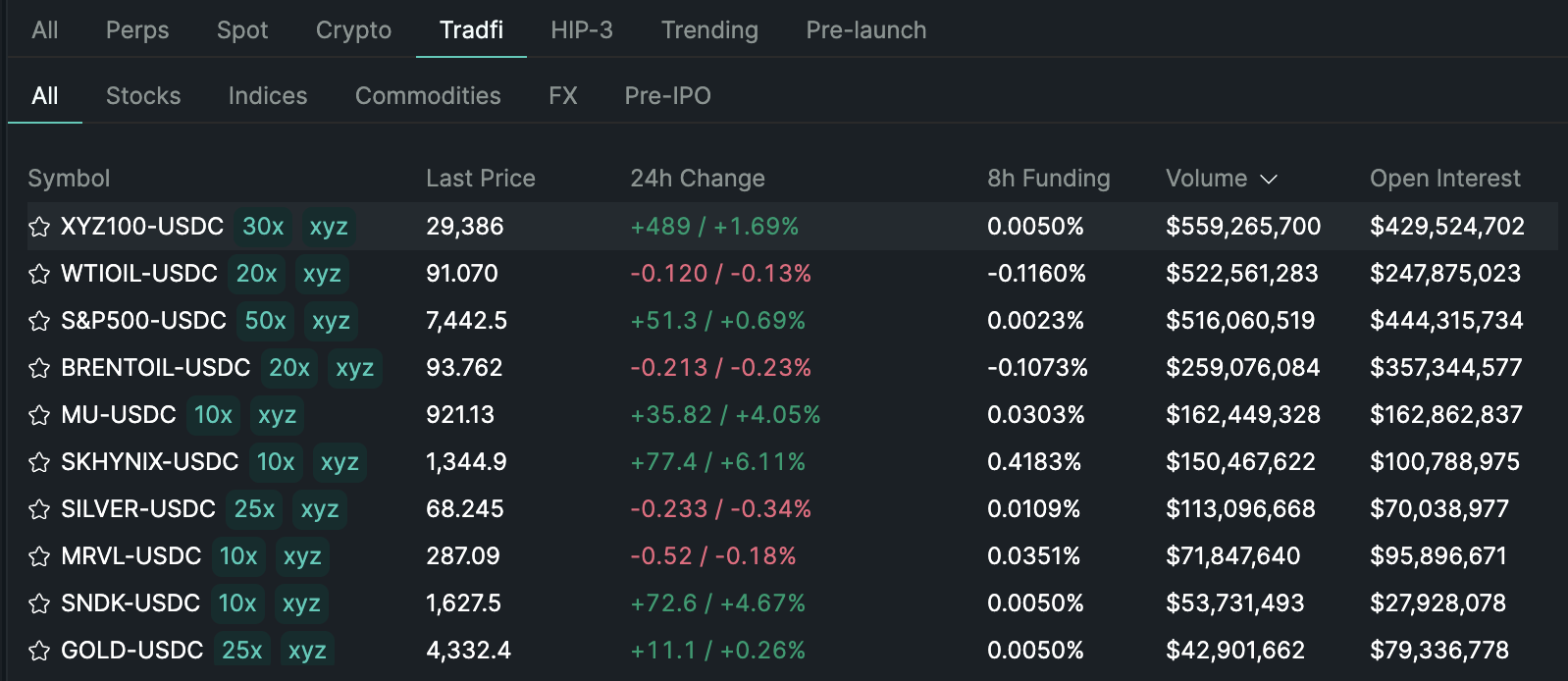The height and width of the screenshot is (681, 1568).
Task: Favorite XYZ100-USDC with its star icon
Action: [39, 227]
